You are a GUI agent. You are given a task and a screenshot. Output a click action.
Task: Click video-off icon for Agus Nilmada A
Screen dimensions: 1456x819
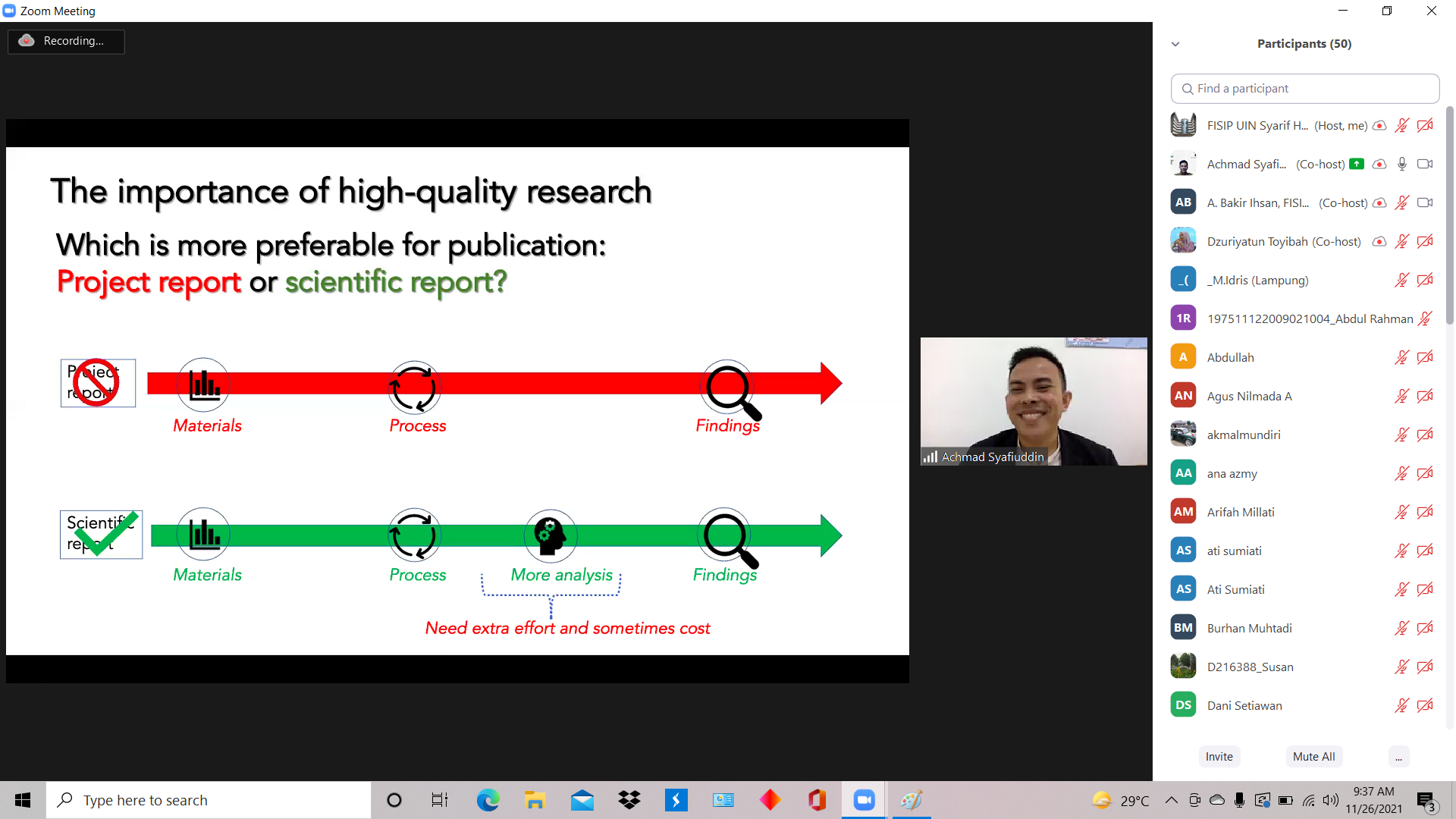(1425, 396)
